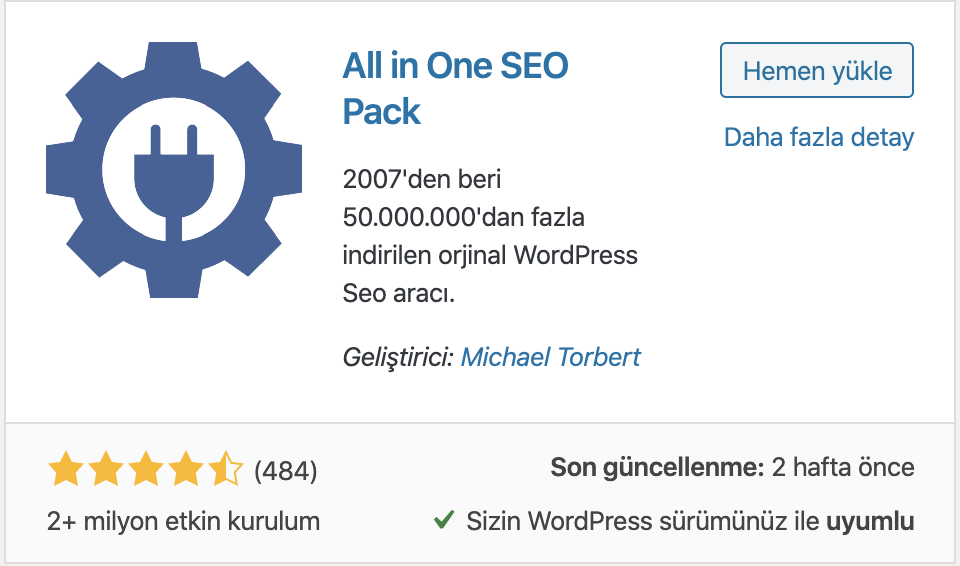Click the green compatibility checkmark icon
The width and height of the screenshot is (960, 566).
444,520
